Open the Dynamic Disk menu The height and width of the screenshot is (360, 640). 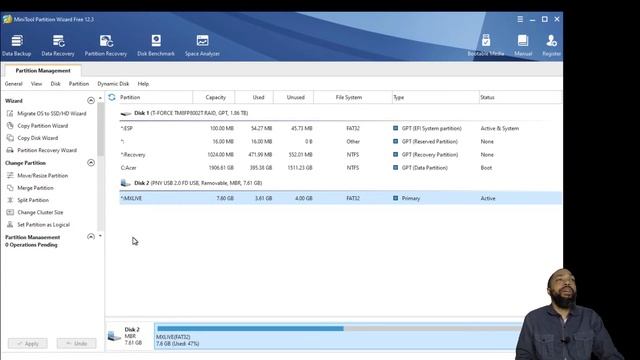point(113,84)
